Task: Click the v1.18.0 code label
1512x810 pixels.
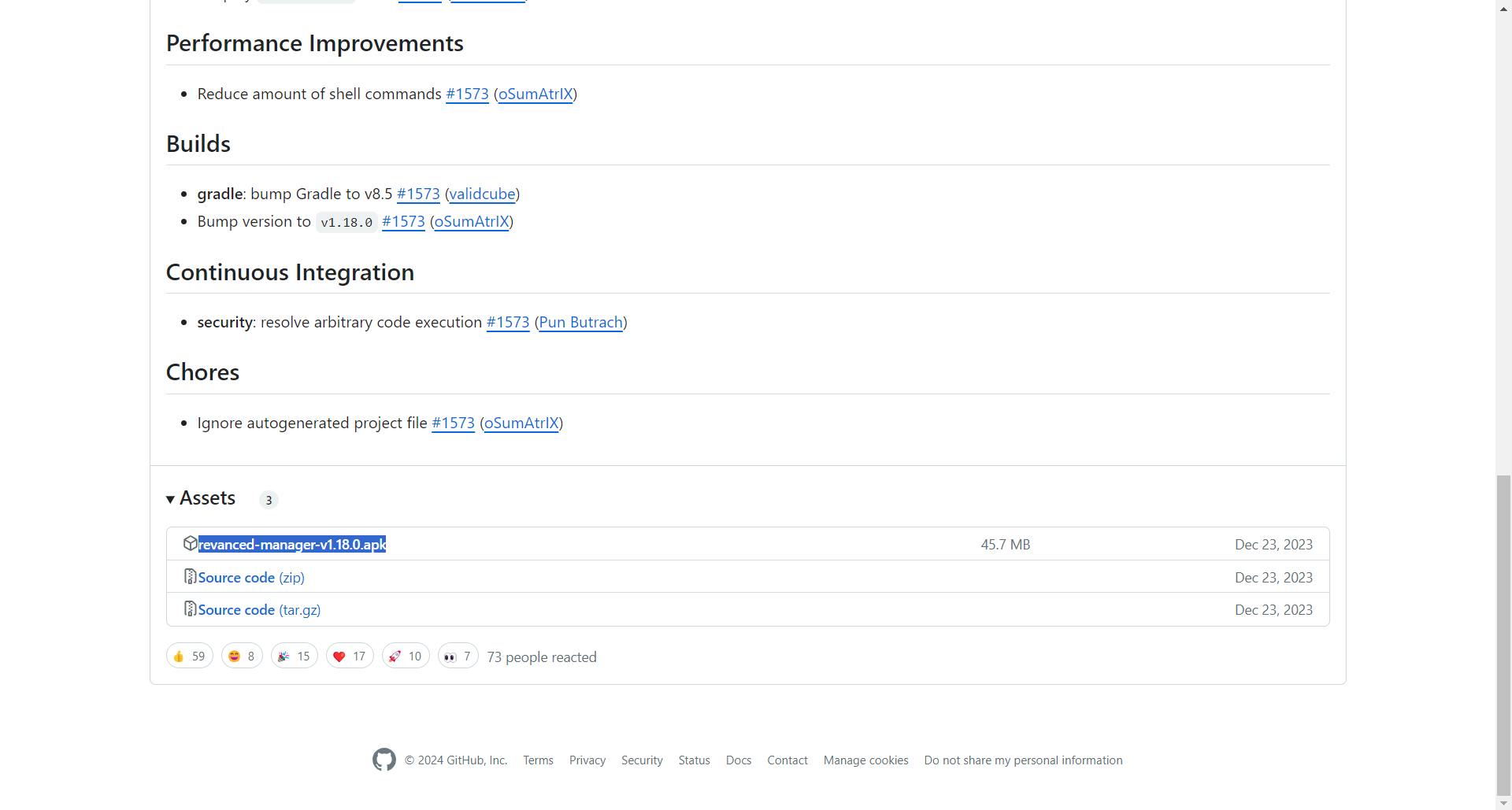Action: (346, 222)
